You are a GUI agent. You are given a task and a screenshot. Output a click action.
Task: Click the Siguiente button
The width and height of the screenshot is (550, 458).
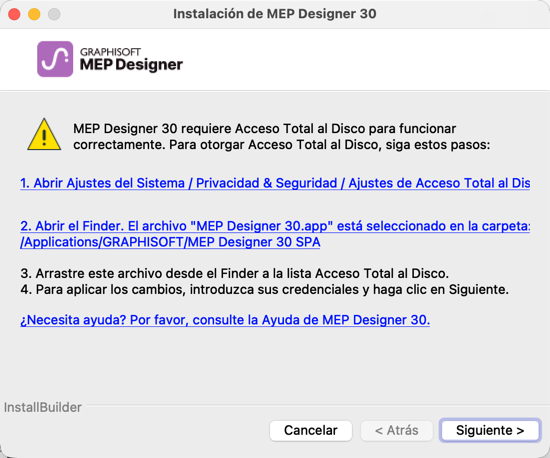490,430
